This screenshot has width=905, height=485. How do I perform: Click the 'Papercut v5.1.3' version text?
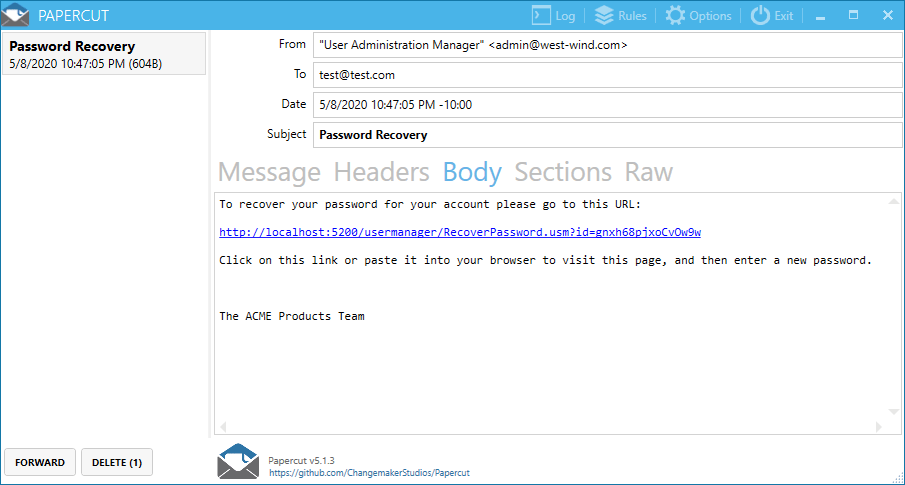(301, 461)
